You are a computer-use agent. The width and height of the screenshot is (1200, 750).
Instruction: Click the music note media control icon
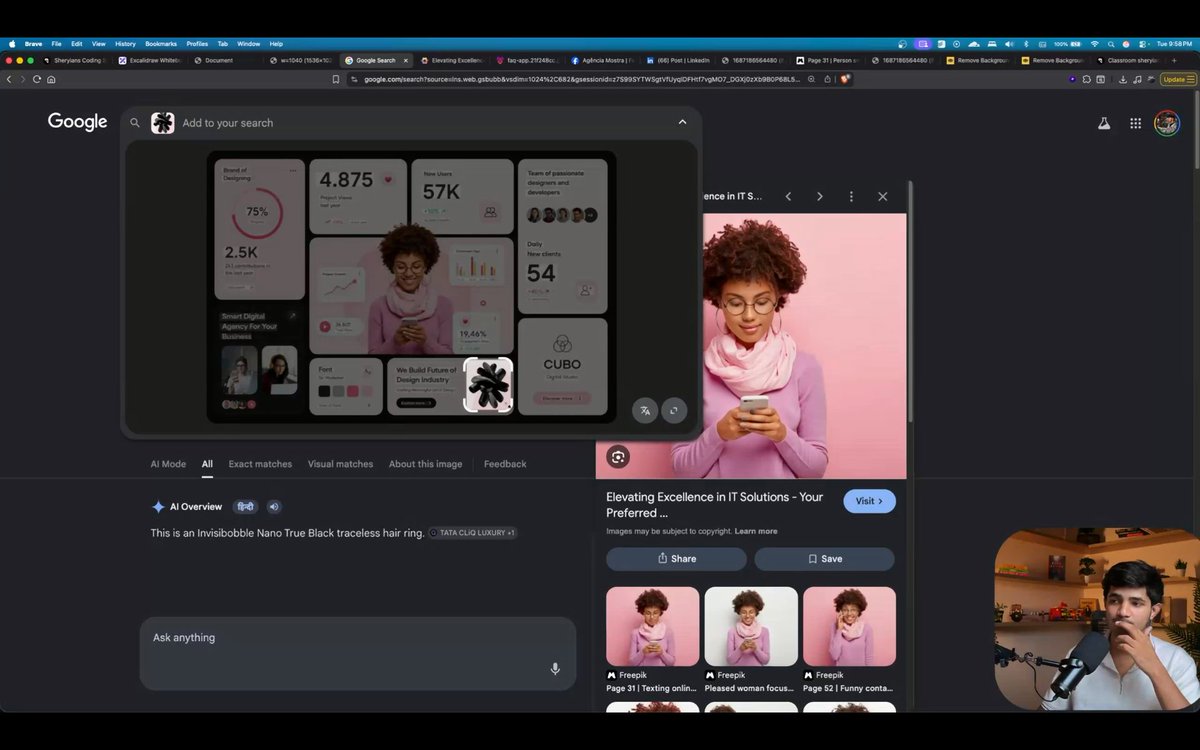tap(1136, 79)
